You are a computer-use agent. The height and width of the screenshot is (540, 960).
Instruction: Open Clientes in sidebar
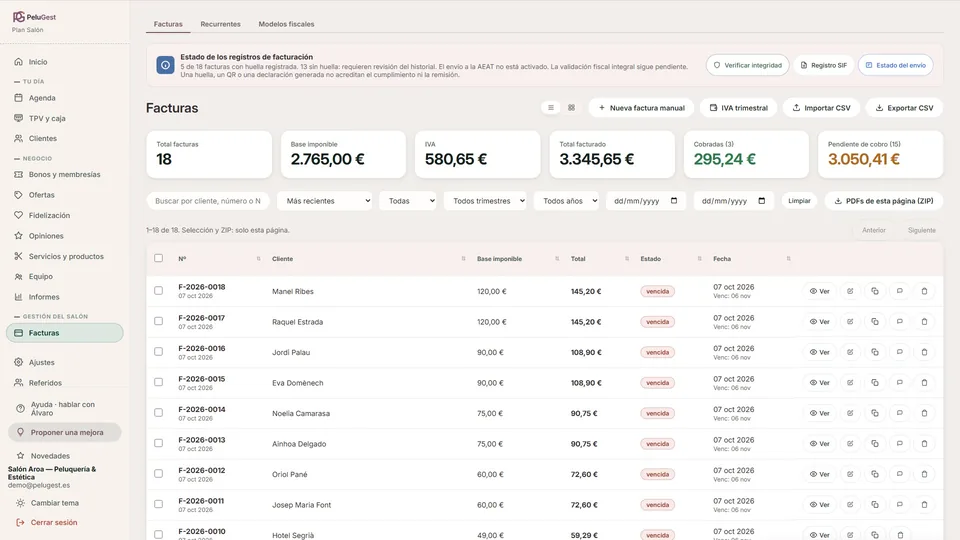coord(42,138)
